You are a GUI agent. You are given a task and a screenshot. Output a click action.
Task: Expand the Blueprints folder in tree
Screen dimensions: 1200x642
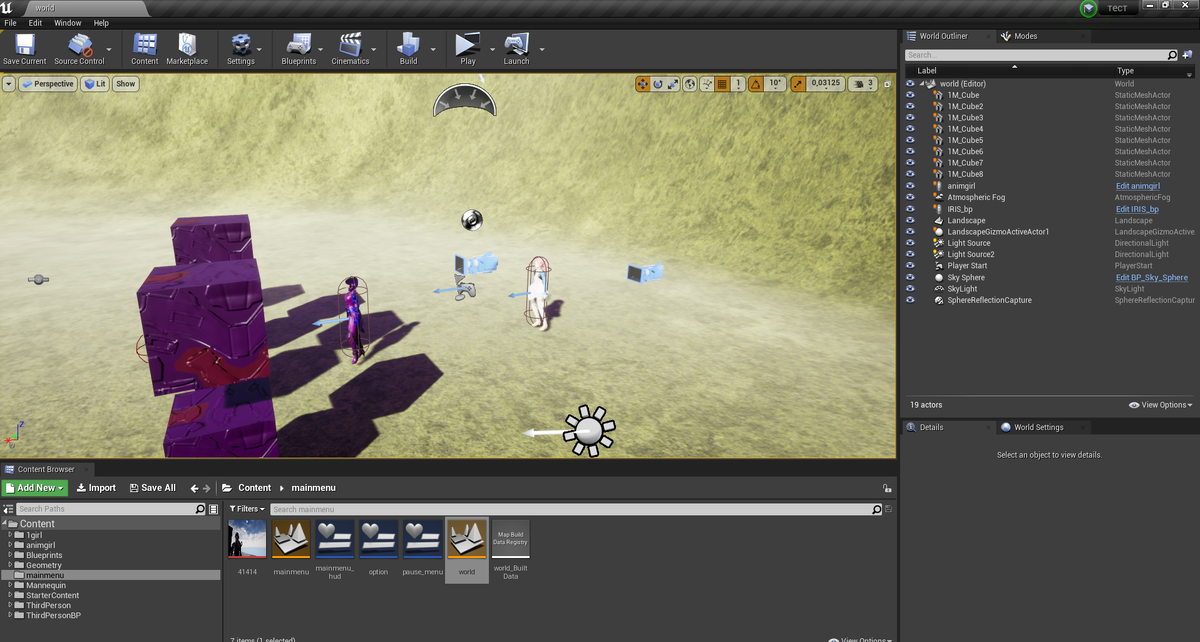[x=10, y=555]
